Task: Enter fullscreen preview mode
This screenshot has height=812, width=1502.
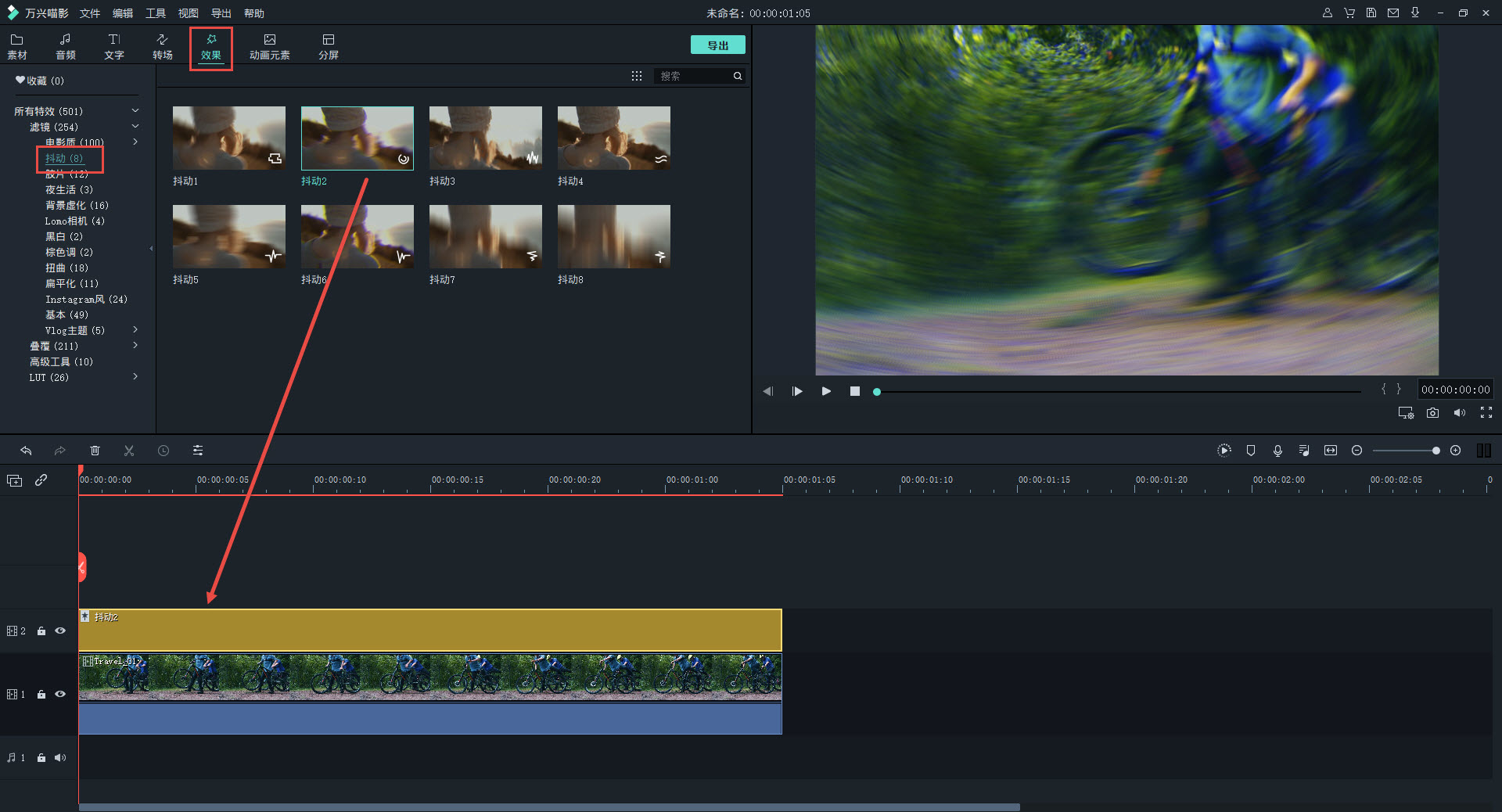Action: pyautogui.click(x=1486, y=413)
